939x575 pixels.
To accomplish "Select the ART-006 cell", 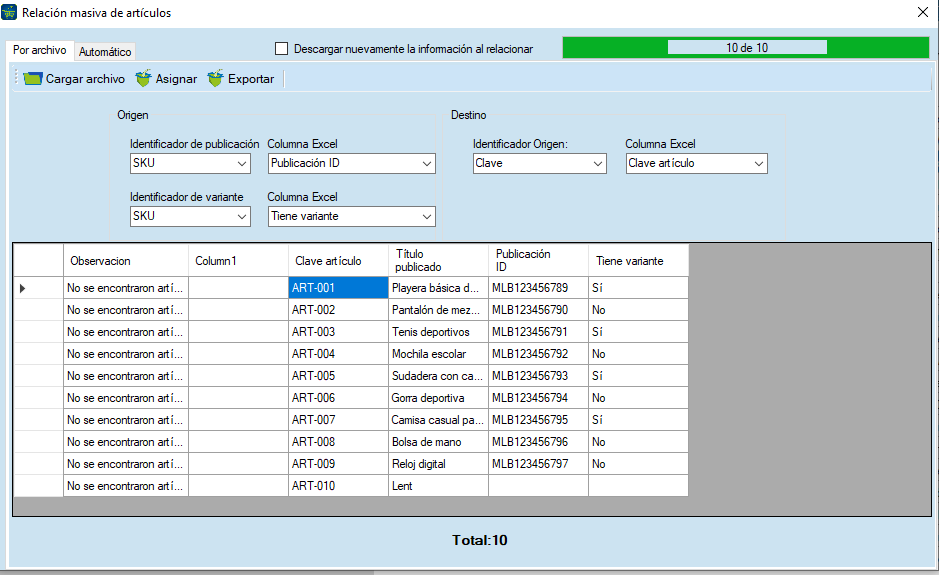I will [x=338, y=398].
